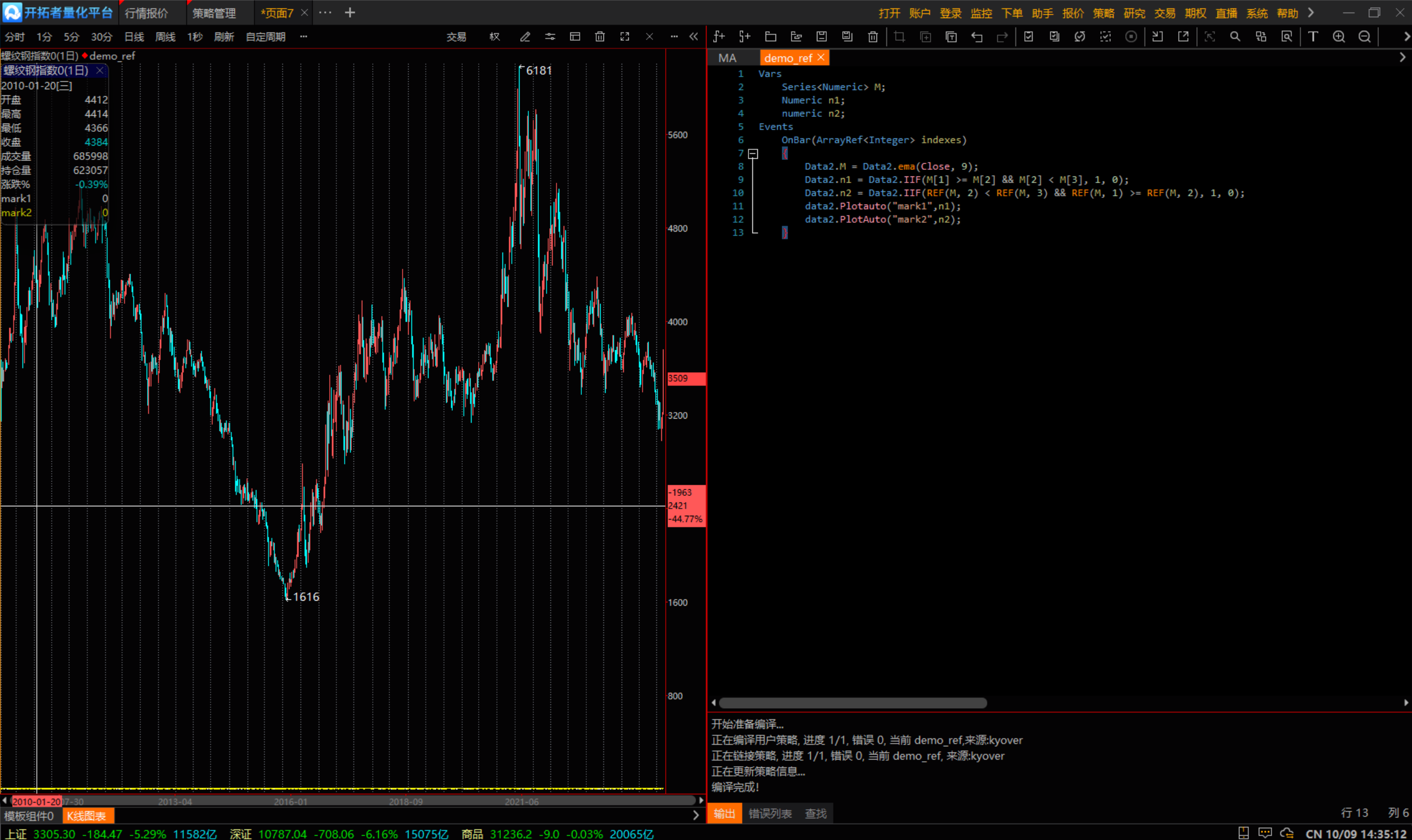Image resolution: width=1412 pixels, height=840 pixels.
Task: Click 刷新 to refresh chart
Action: point(224,37)
